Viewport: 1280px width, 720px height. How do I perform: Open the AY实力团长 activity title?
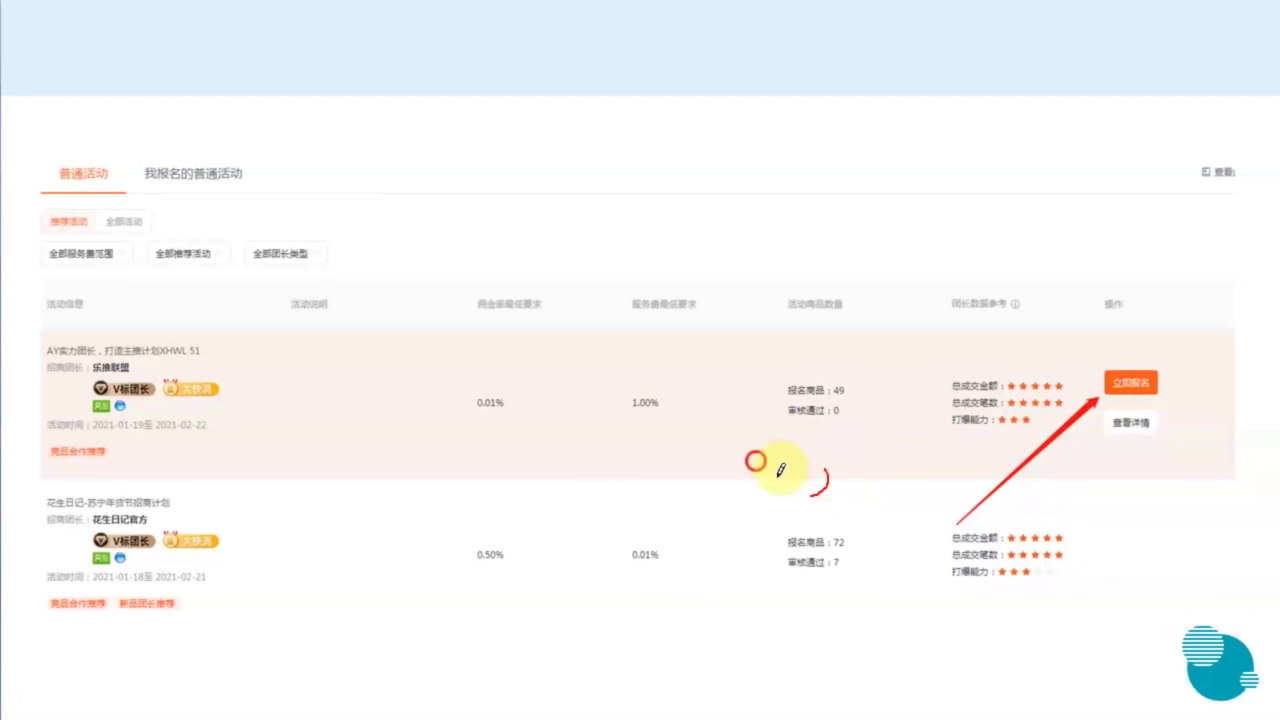coord(123,351)
